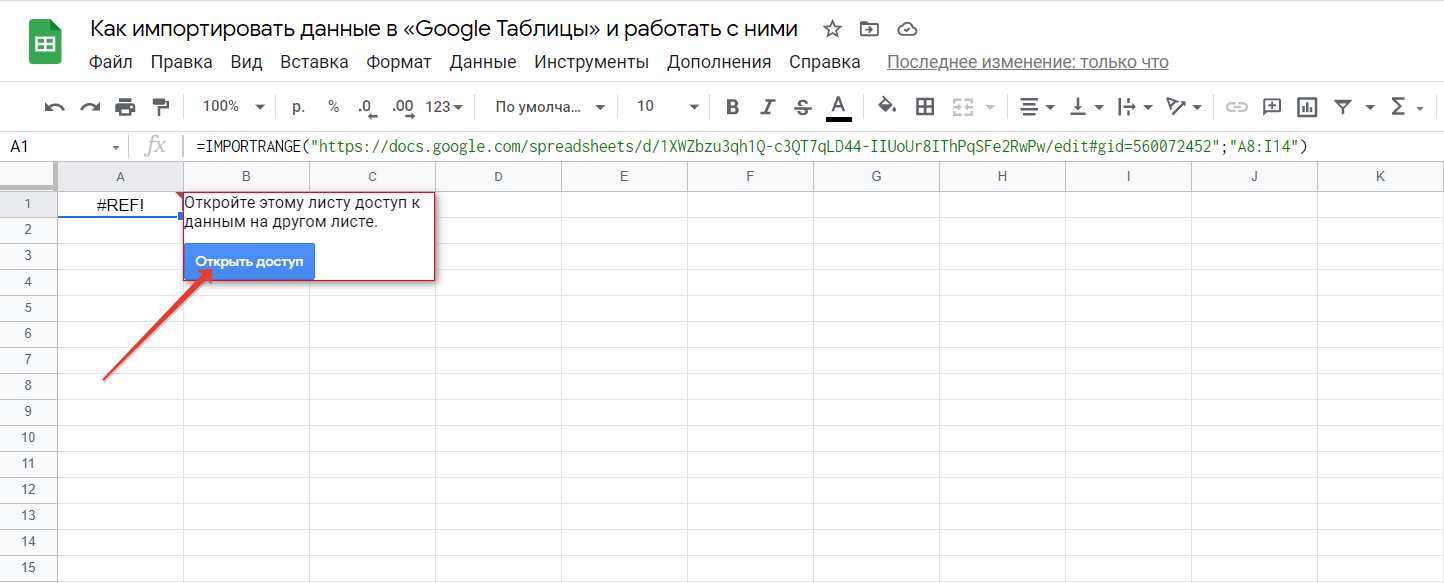Toggle bold formatting
The image size is (1444, 583).
point(732,107)
